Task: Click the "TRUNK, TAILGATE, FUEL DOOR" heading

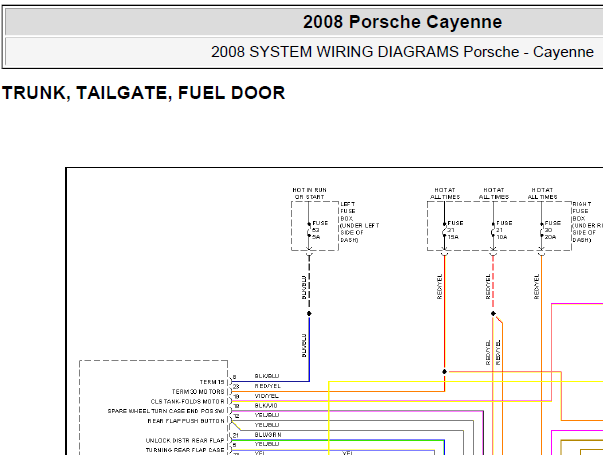Action: pos(143,93)
